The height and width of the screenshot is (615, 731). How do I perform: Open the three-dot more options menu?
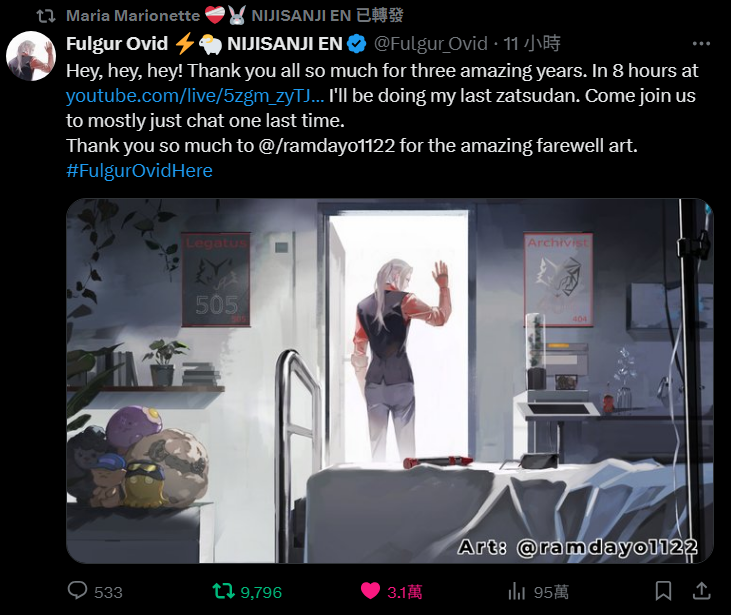pos(701,44)
